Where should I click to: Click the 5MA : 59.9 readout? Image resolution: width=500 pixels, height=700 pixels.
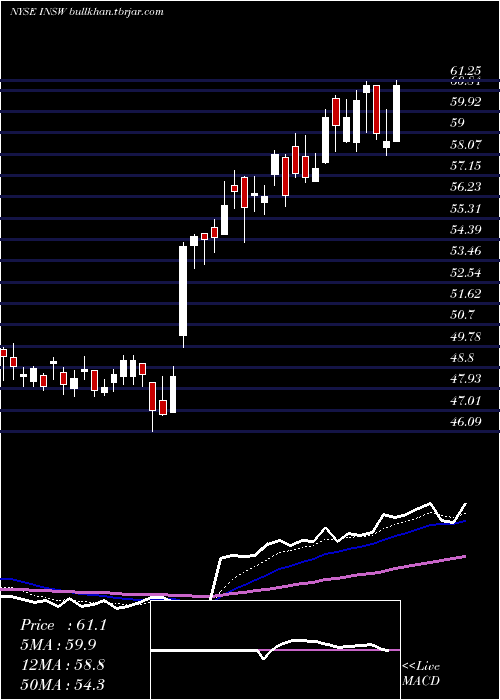[x=58, y=645]
